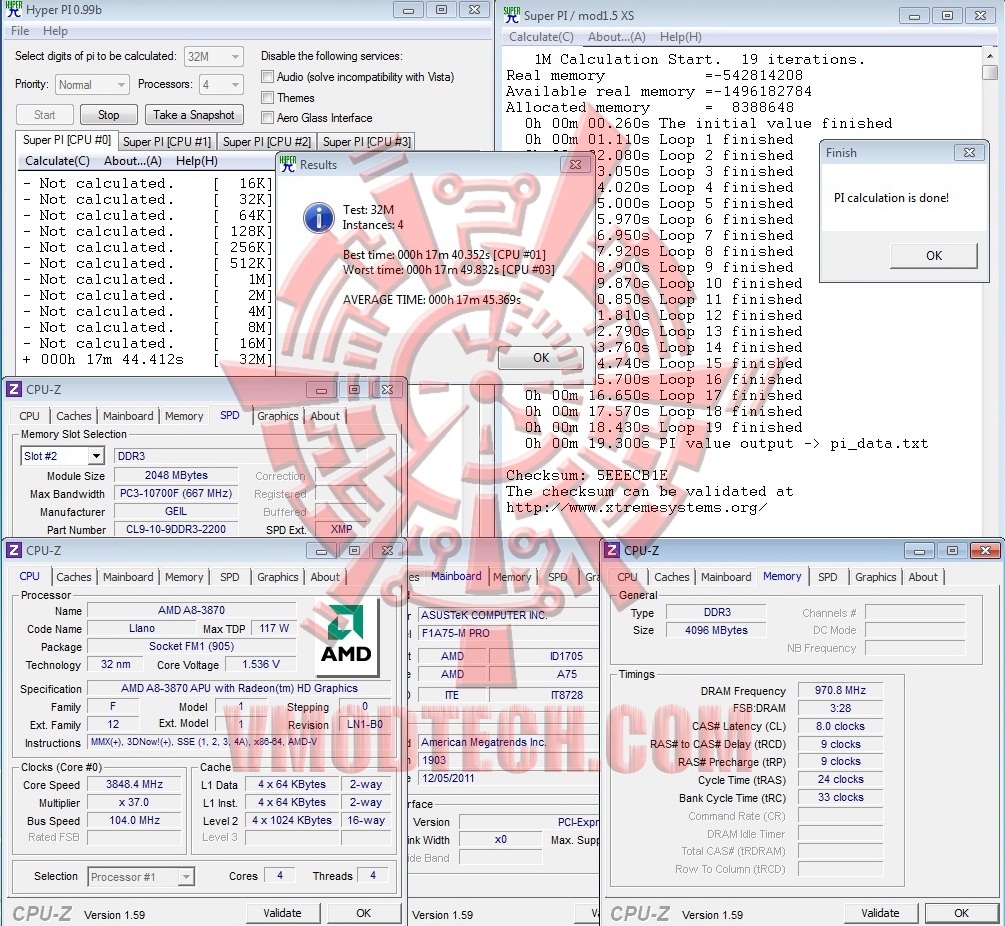
Task: Switch to Super PI [CPU #2] tab
Action: pyautogui.click(x=267, y=142)
